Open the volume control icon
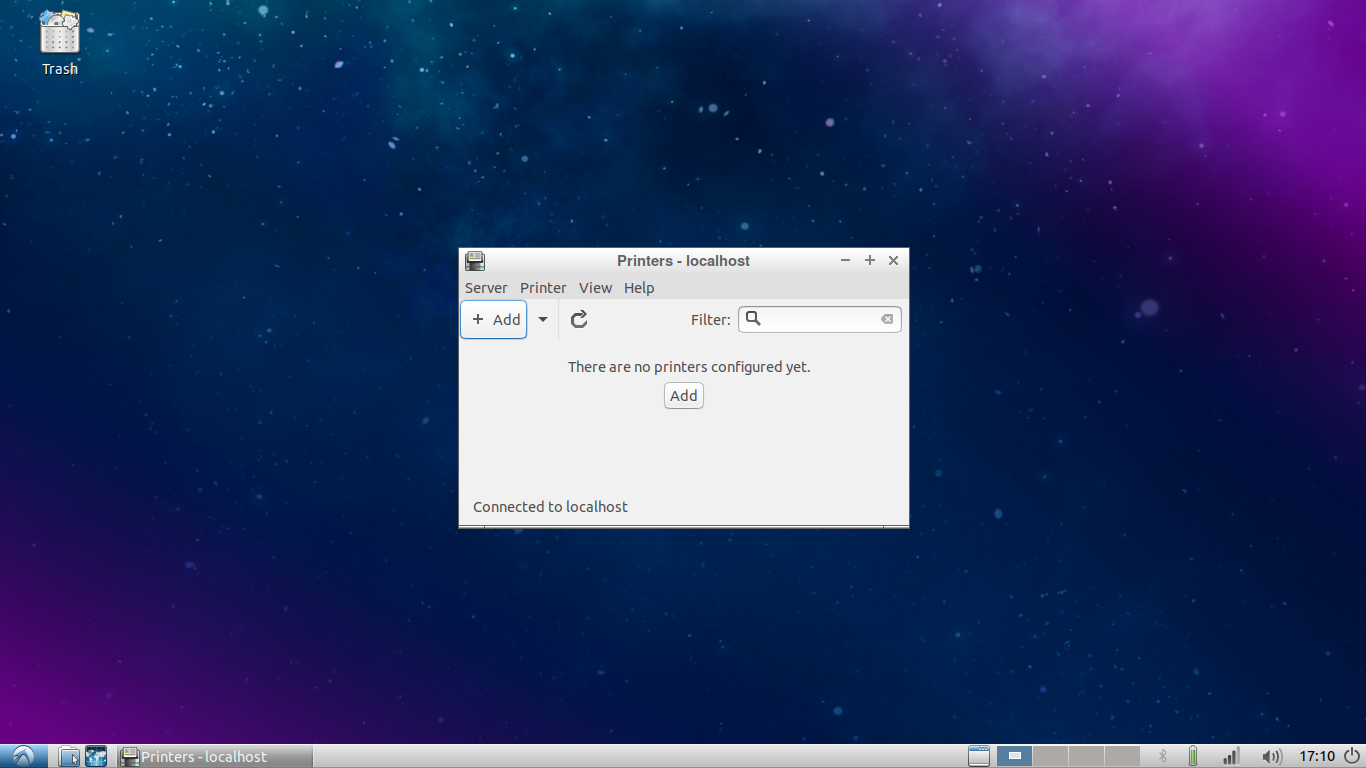The height and width of the screenshot is (768, 1366). click(1272, 757)
